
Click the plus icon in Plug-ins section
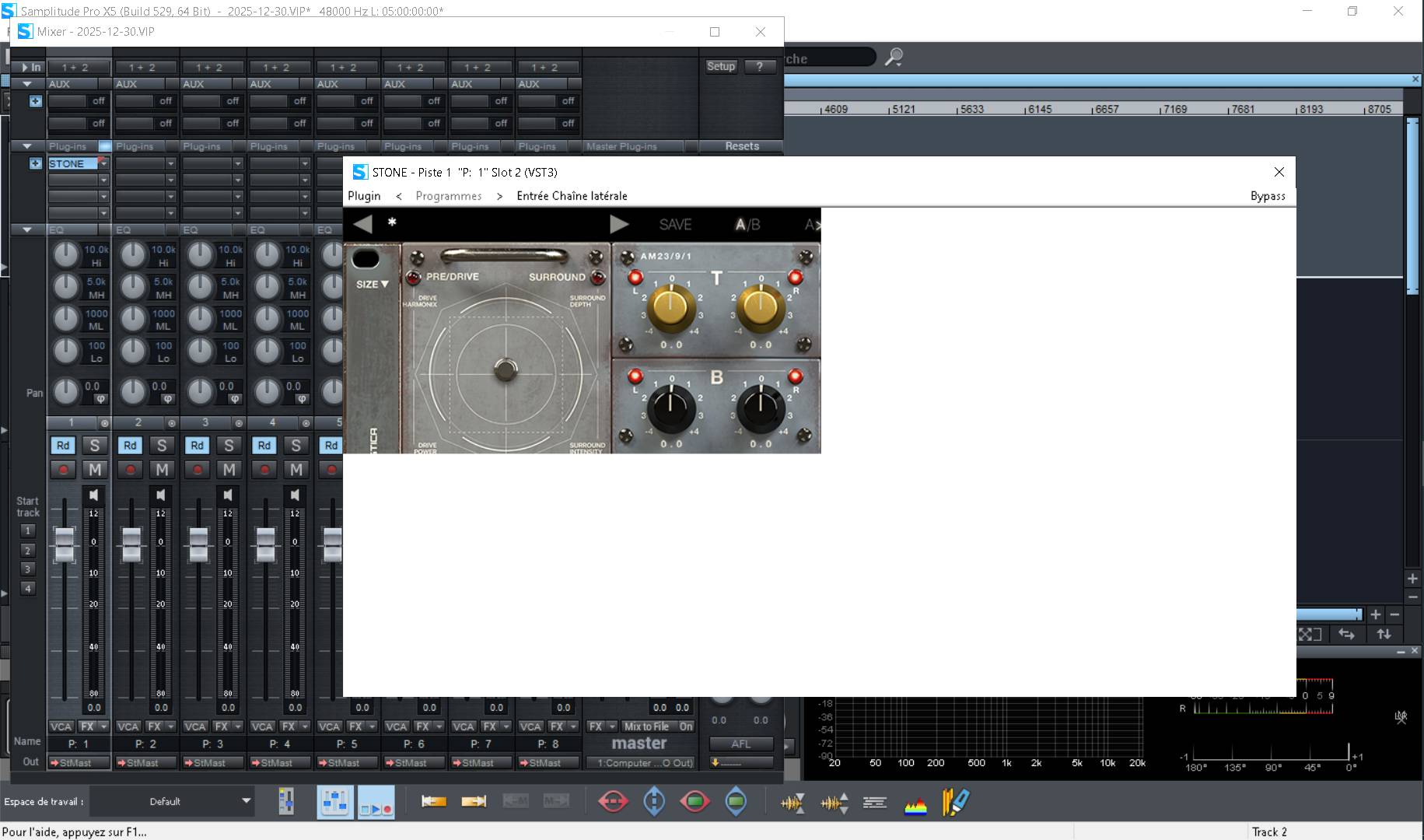(x=35, y=163)
